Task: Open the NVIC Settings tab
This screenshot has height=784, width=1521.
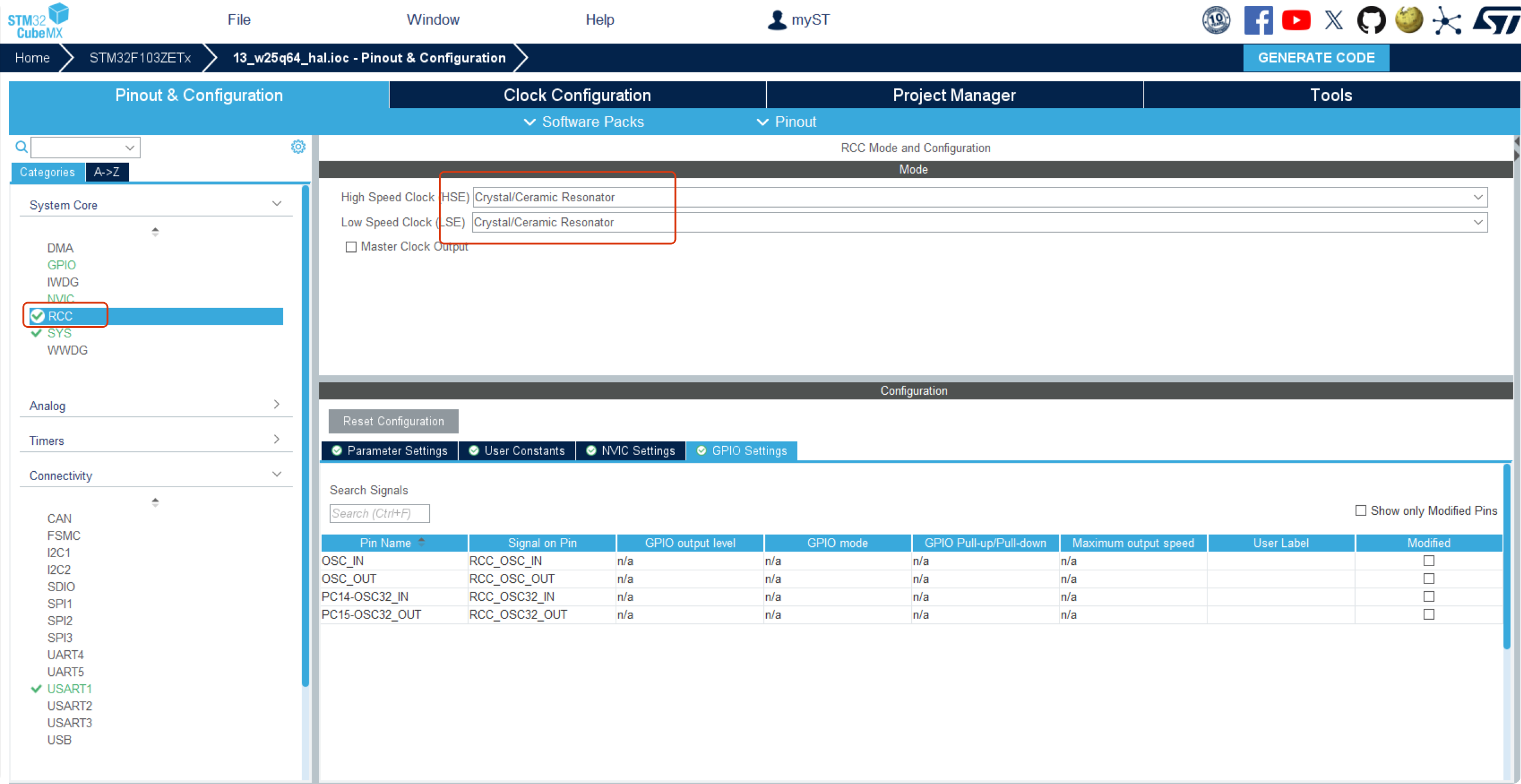Action: (631, 451)
